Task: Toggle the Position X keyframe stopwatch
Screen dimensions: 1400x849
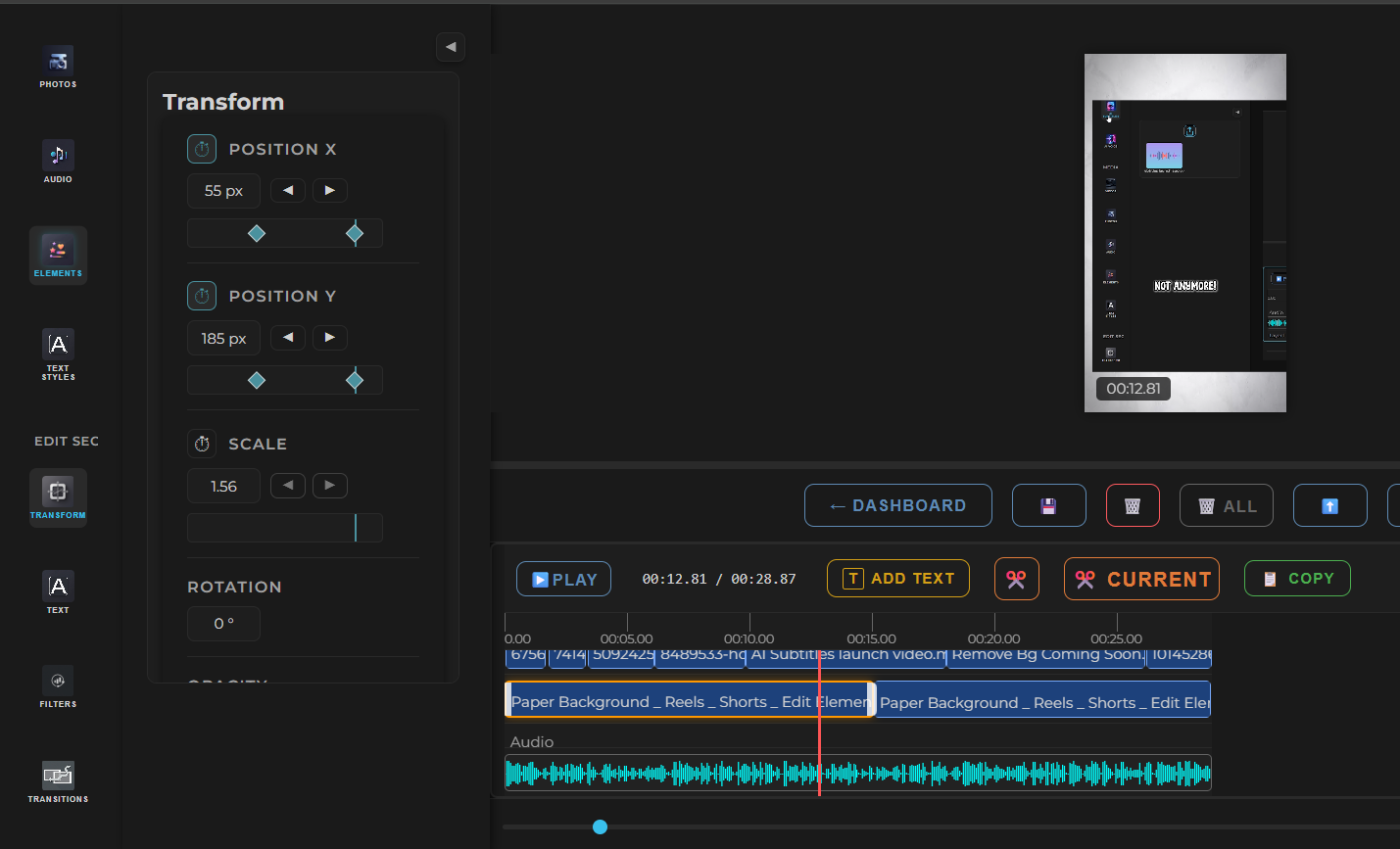Action: pyautogui.click(x=202, y=149)
